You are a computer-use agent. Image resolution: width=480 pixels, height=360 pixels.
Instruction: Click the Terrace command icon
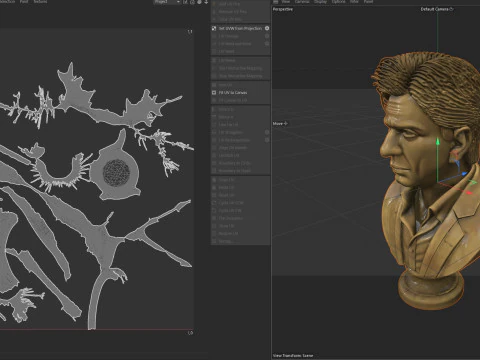(x=214, y=241)
